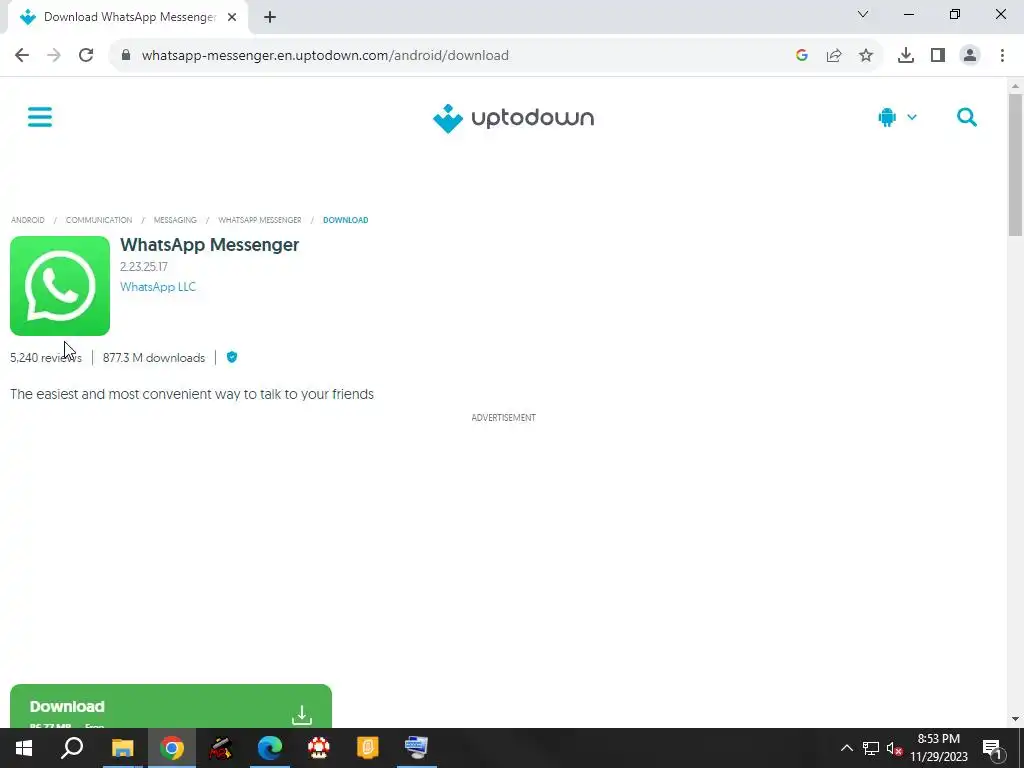This screenshot has width=1024, height=768.
Task: Click the site lock icon in address bar
Action: point(126,56)
